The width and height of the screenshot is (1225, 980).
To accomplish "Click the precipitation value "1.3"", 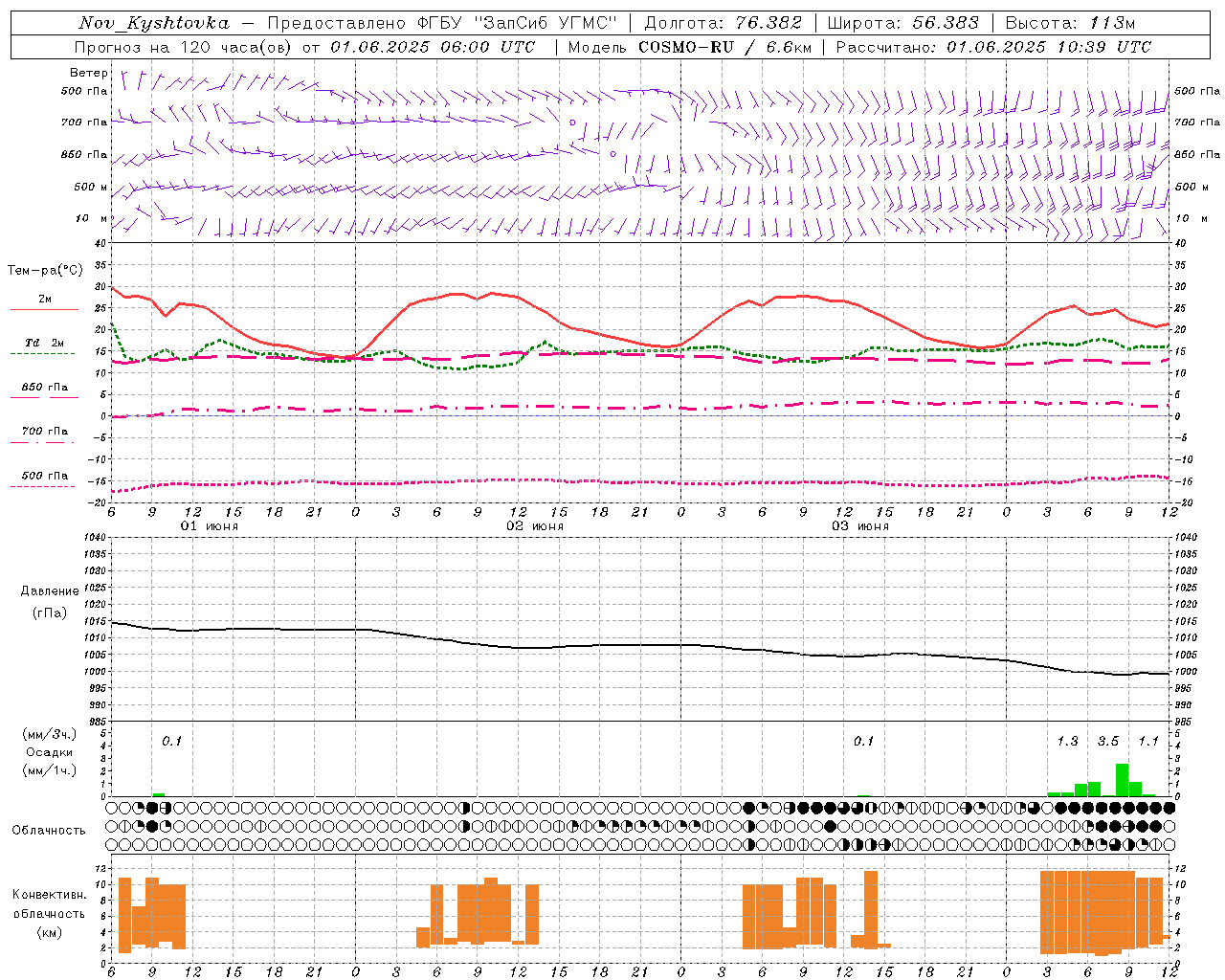I will [1067, 741].
